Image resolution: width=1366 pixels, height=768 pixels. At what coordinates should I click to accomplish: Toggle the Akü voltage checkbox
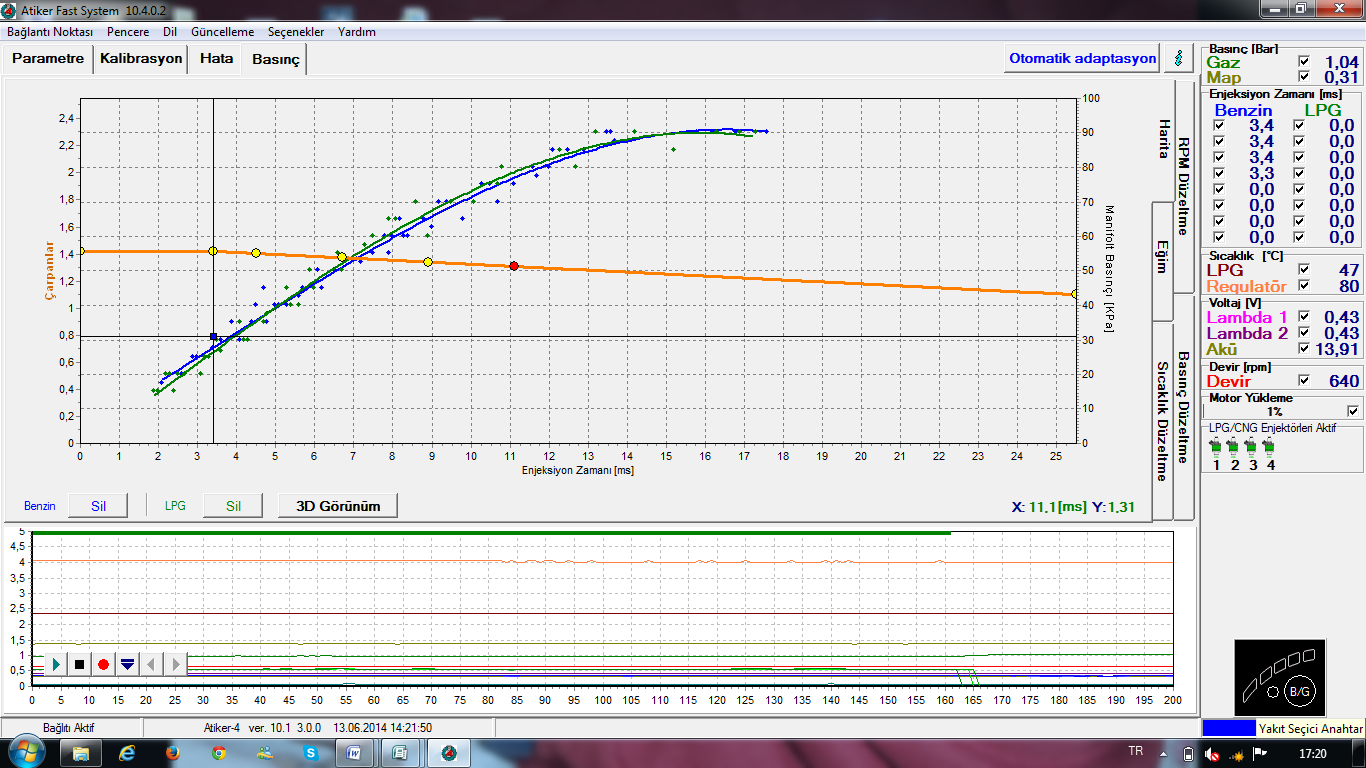(1303, 349)
